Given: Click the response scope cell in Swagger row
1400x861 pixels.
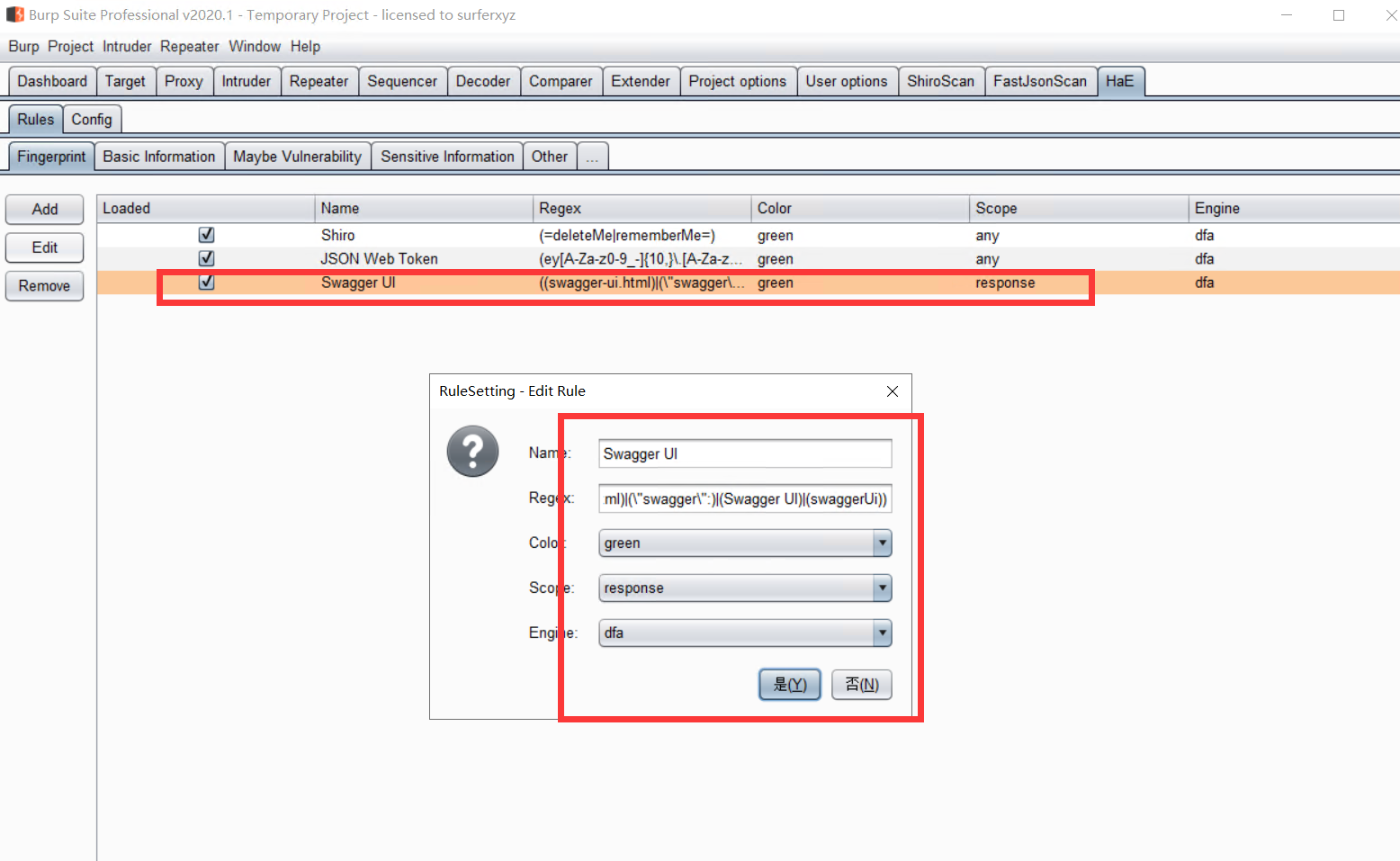Looking at the screenshot, I should [x=1080, y=282].
